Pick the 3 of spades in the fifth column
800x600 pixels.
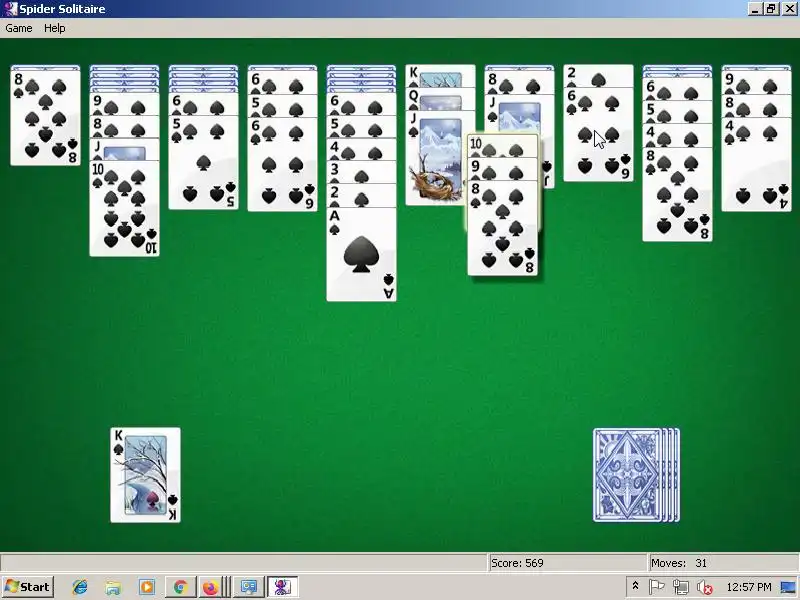[361, 173]
